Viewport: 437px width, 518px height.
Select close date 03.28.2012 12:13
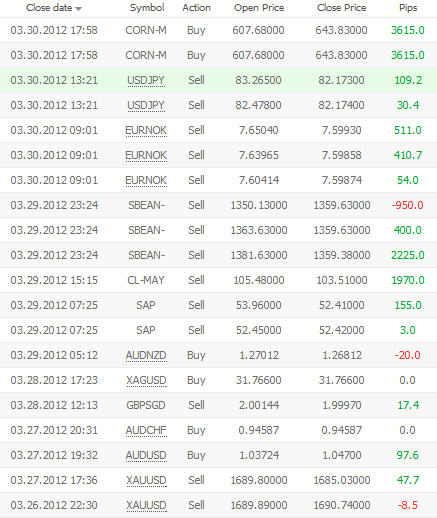pos(54,405)
